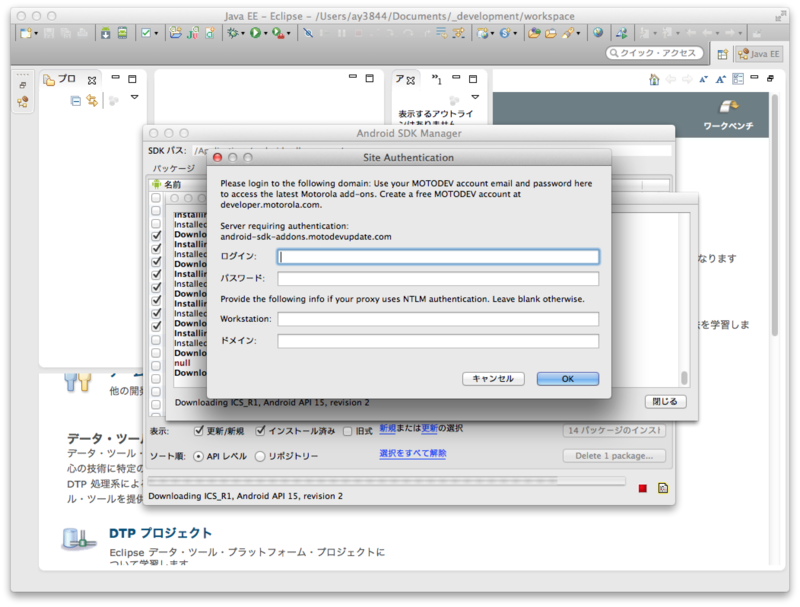Click Collapse All in the project explorer

[76, 101]
